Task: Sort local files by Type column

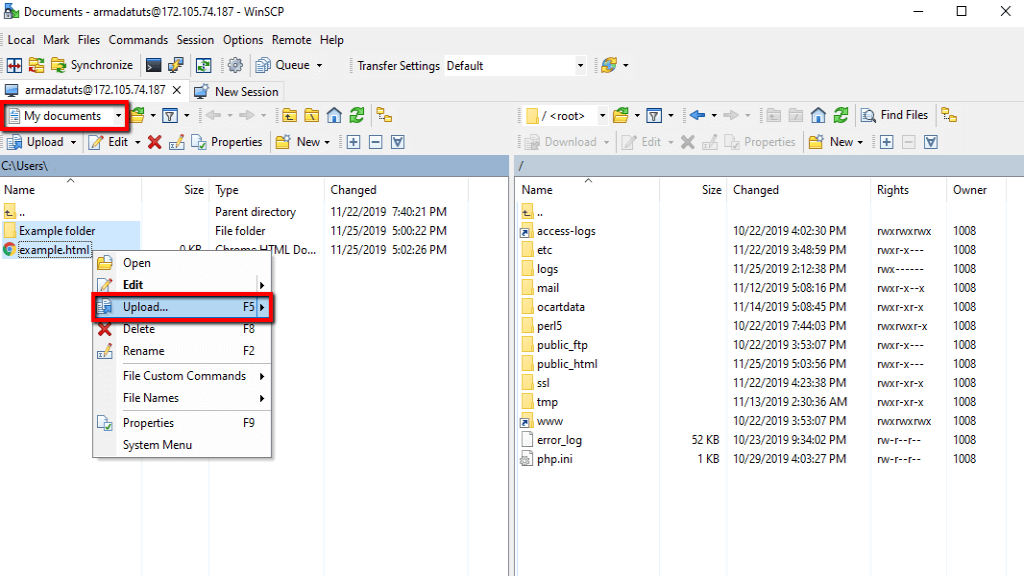Action: pyautogui.click(x=227, y=190)
